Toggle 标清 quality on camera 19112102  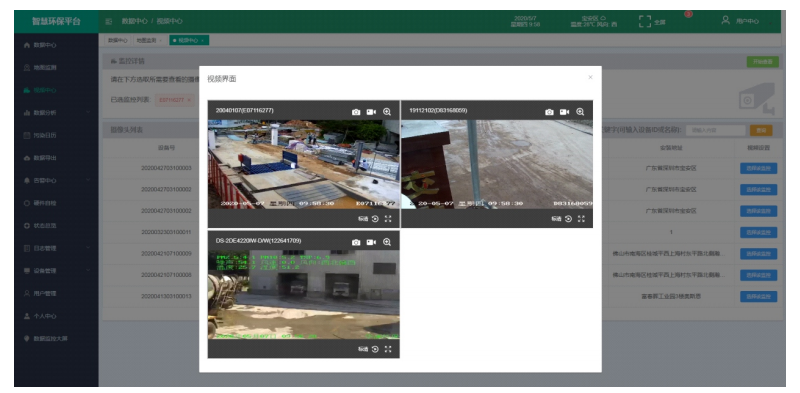pos(556,218)
